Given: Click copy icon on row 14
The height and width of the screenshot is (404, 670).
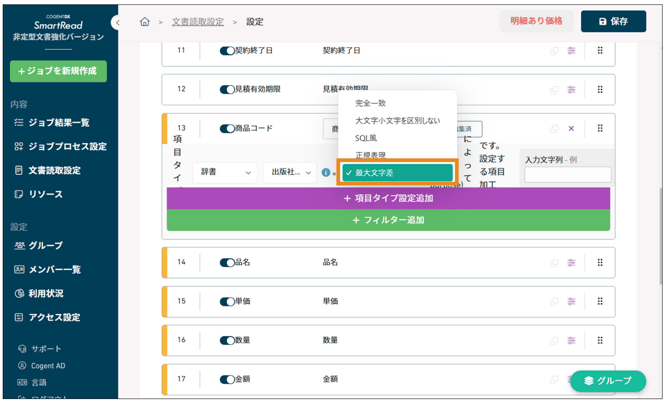Looking at the screenshot, I should point(554,263).
